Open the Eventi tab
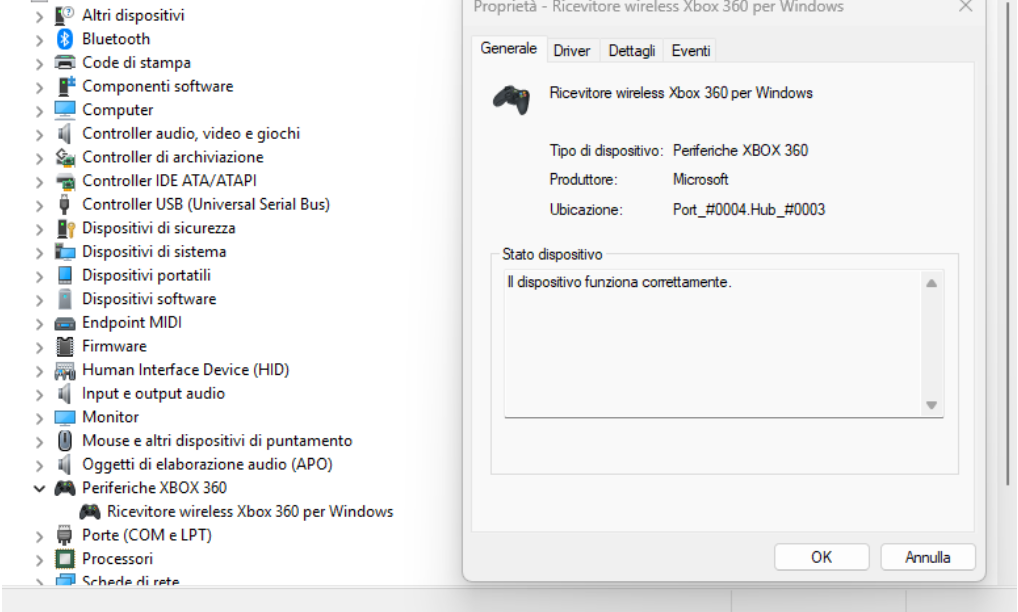 (691, 51)
